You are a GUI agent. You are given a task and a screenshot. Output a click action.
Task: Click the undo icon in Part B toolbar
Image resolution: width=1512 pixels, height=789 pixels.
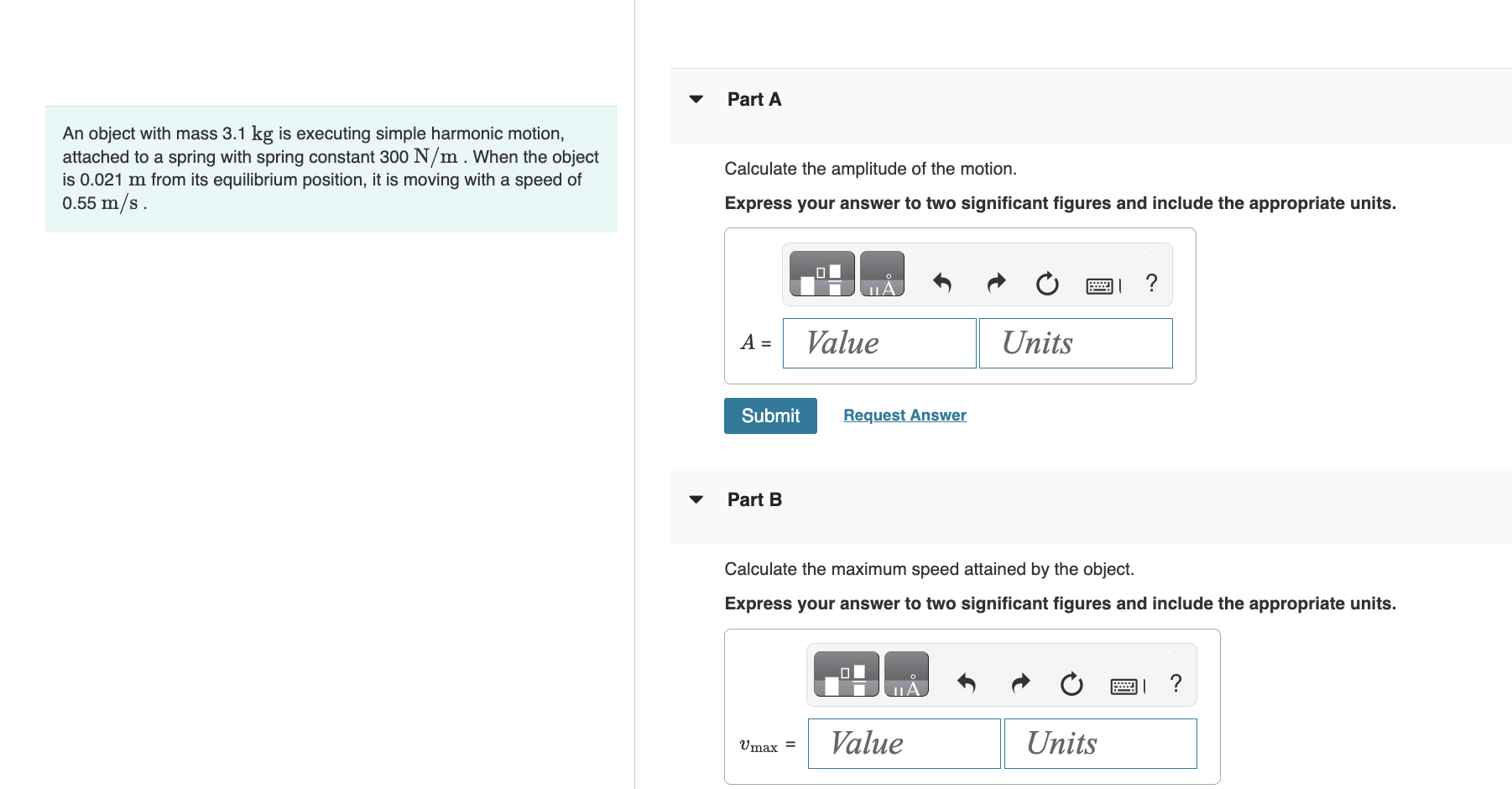(966, 684)
